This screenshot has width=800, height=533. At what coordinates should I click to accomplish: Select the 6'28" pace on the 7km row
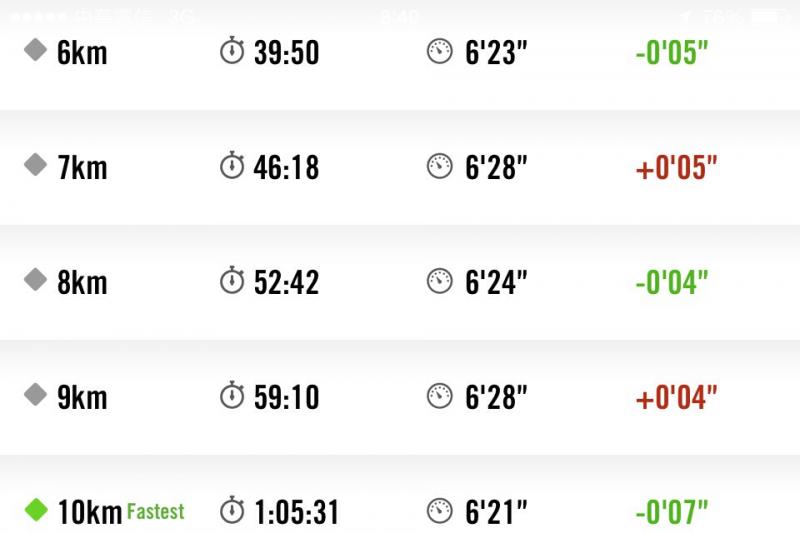pos(496,167)
